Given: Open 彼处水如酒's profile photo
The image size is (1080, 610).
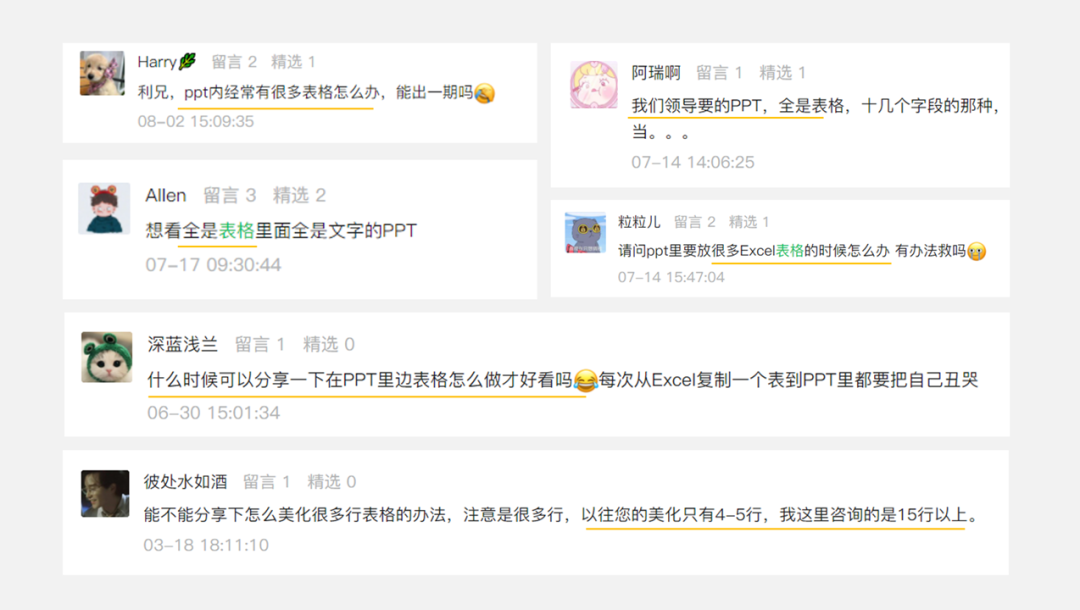Looking at the screenshot, I should (105, 494).
